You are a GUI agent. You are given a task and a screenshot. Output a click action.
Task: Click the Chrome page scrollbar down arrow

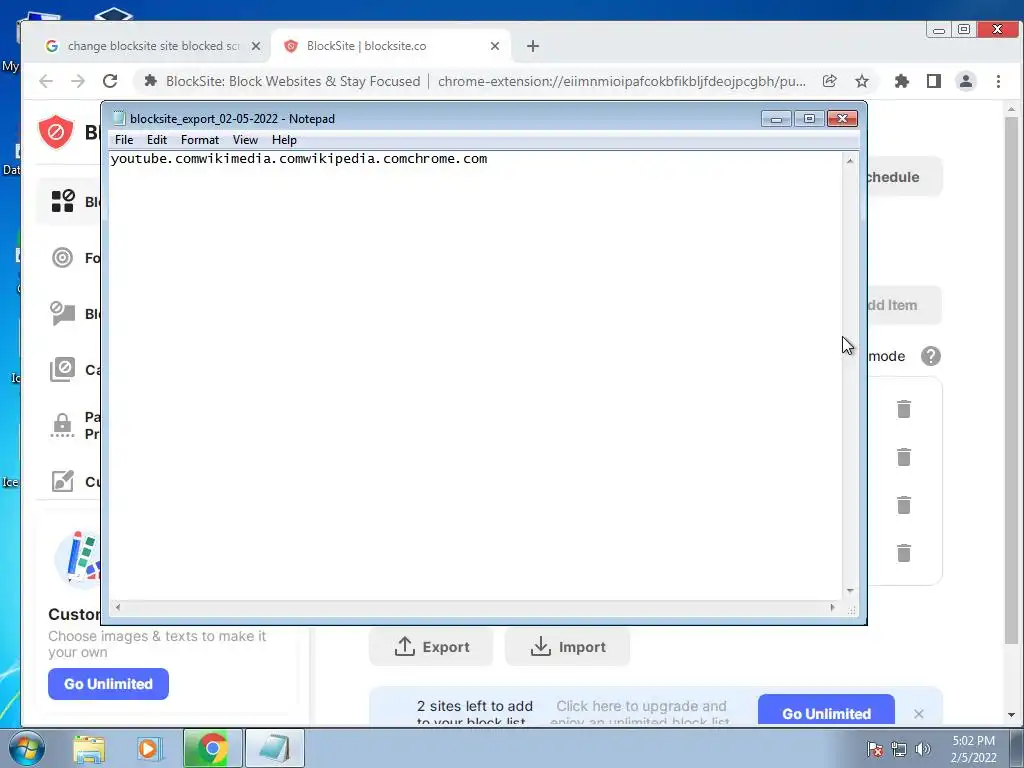[1011, 715]
